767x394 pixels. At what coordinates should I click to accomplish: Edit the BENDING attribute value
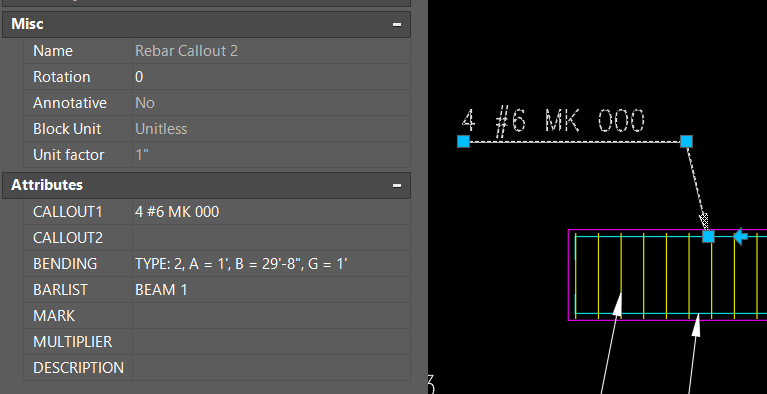click(x=271, y=264)
